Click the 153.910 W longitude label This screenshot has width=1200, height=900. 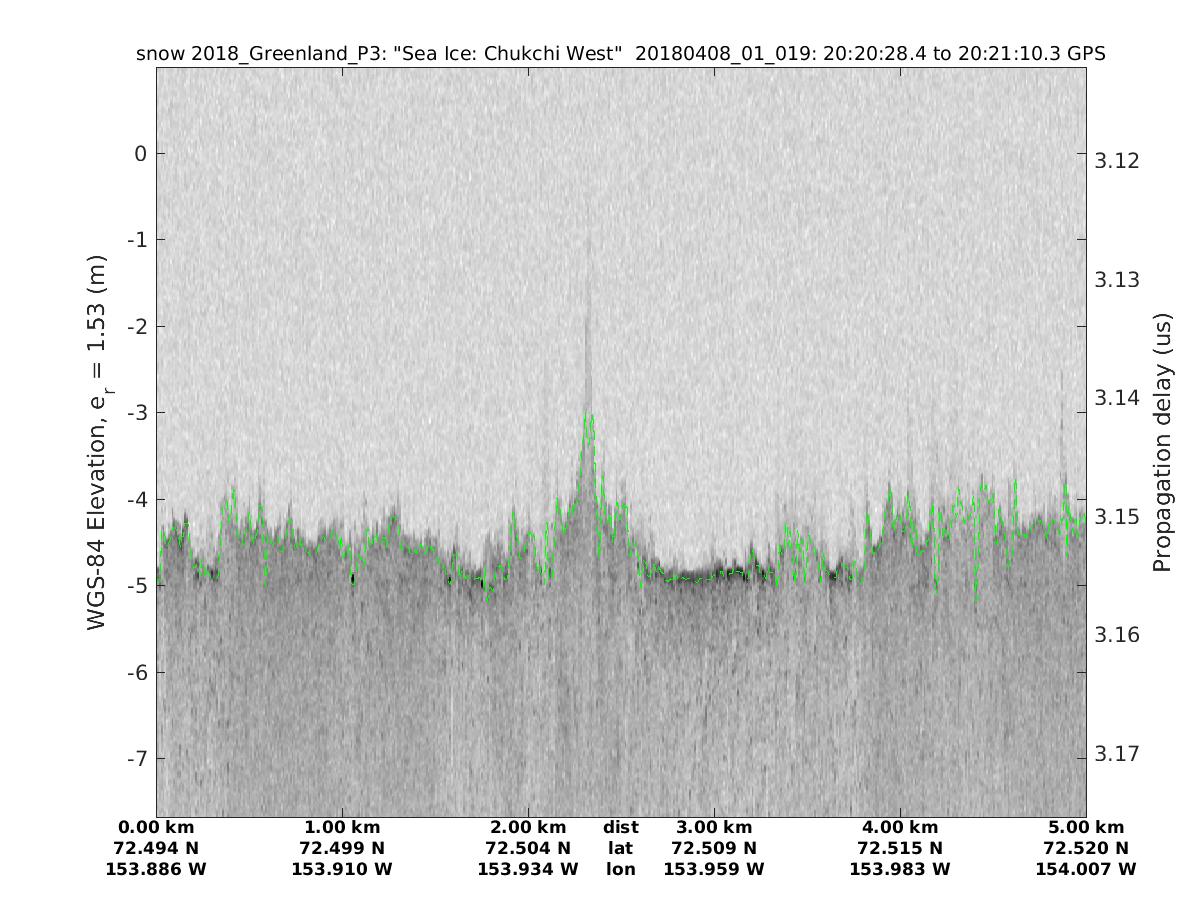tap(342, 870)
